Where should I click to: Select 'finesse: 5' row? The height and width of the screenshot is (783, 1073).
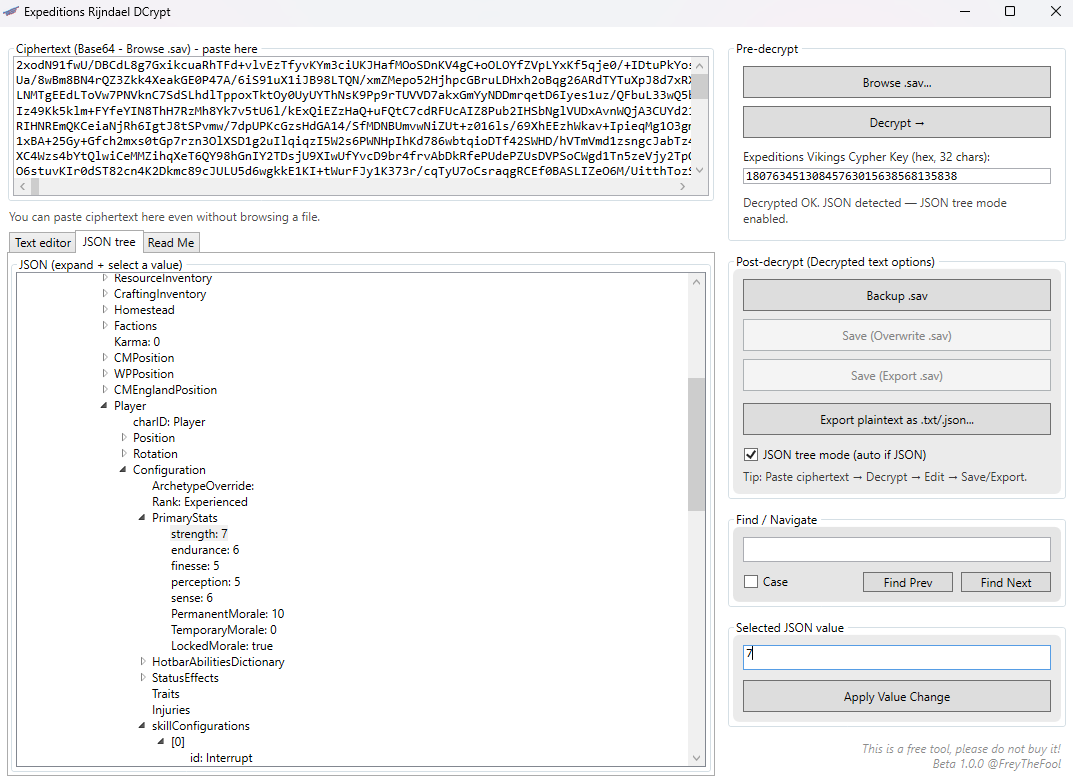pos(195,566)
